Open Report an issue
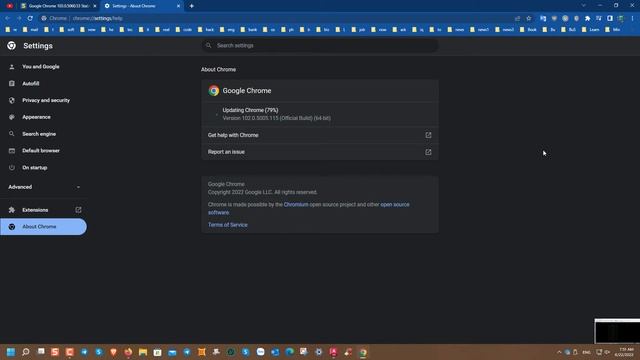 (320, 152)
